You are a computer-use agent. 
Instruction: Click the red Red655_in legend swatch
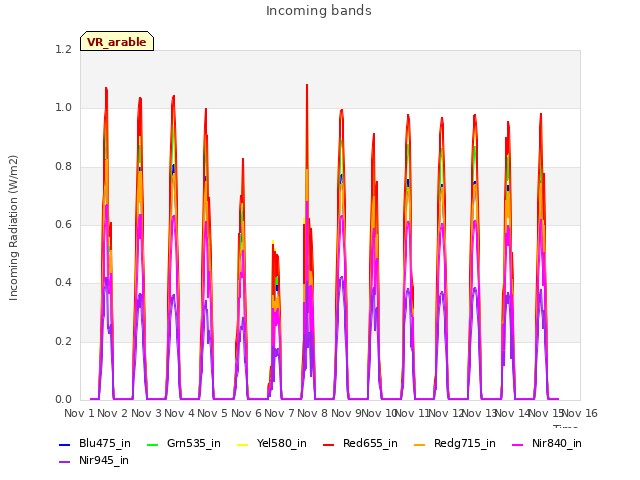(329, 444)
